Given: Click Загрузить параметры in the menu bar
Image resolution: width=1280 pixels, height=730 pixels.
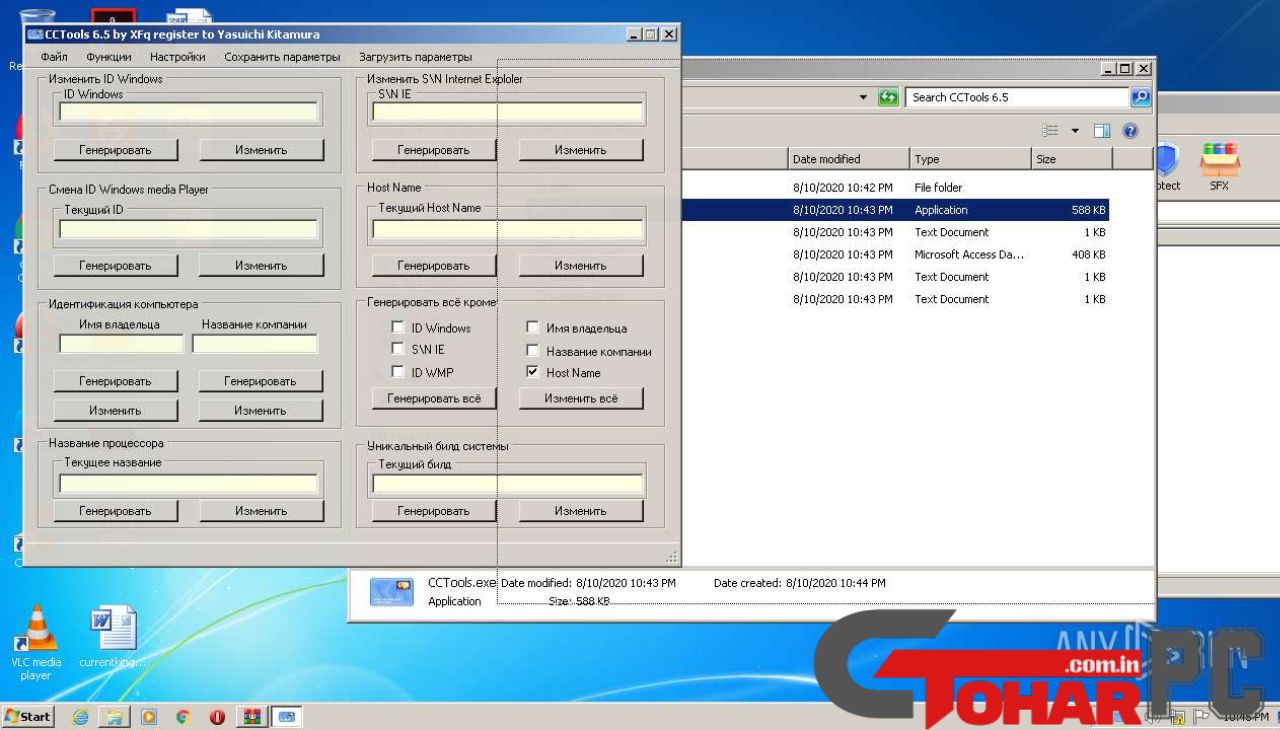Looking at the screenshot, I should [415, 57].
